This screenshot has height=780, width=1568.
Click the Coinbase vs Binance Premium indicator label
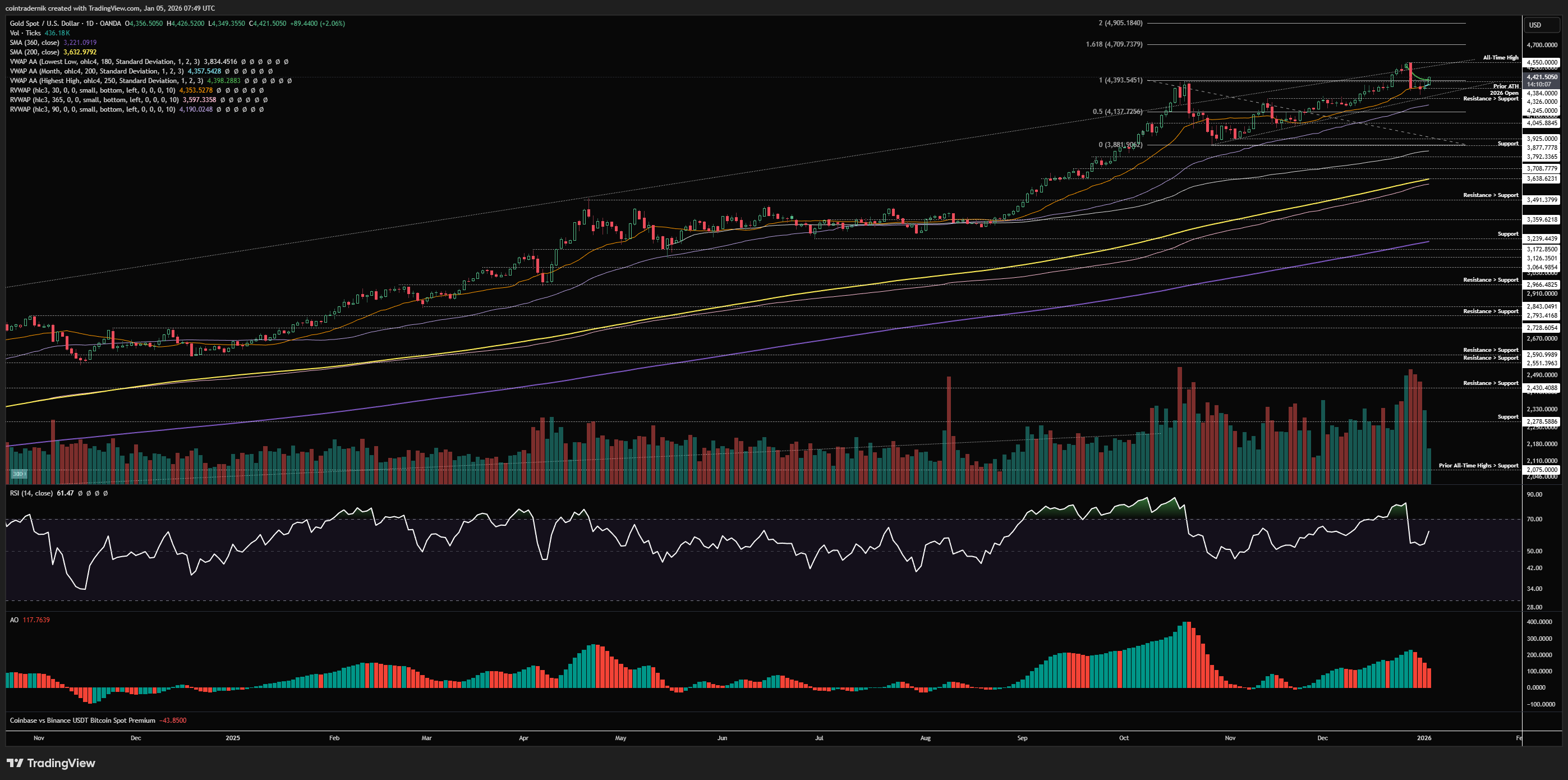(82, 721)
